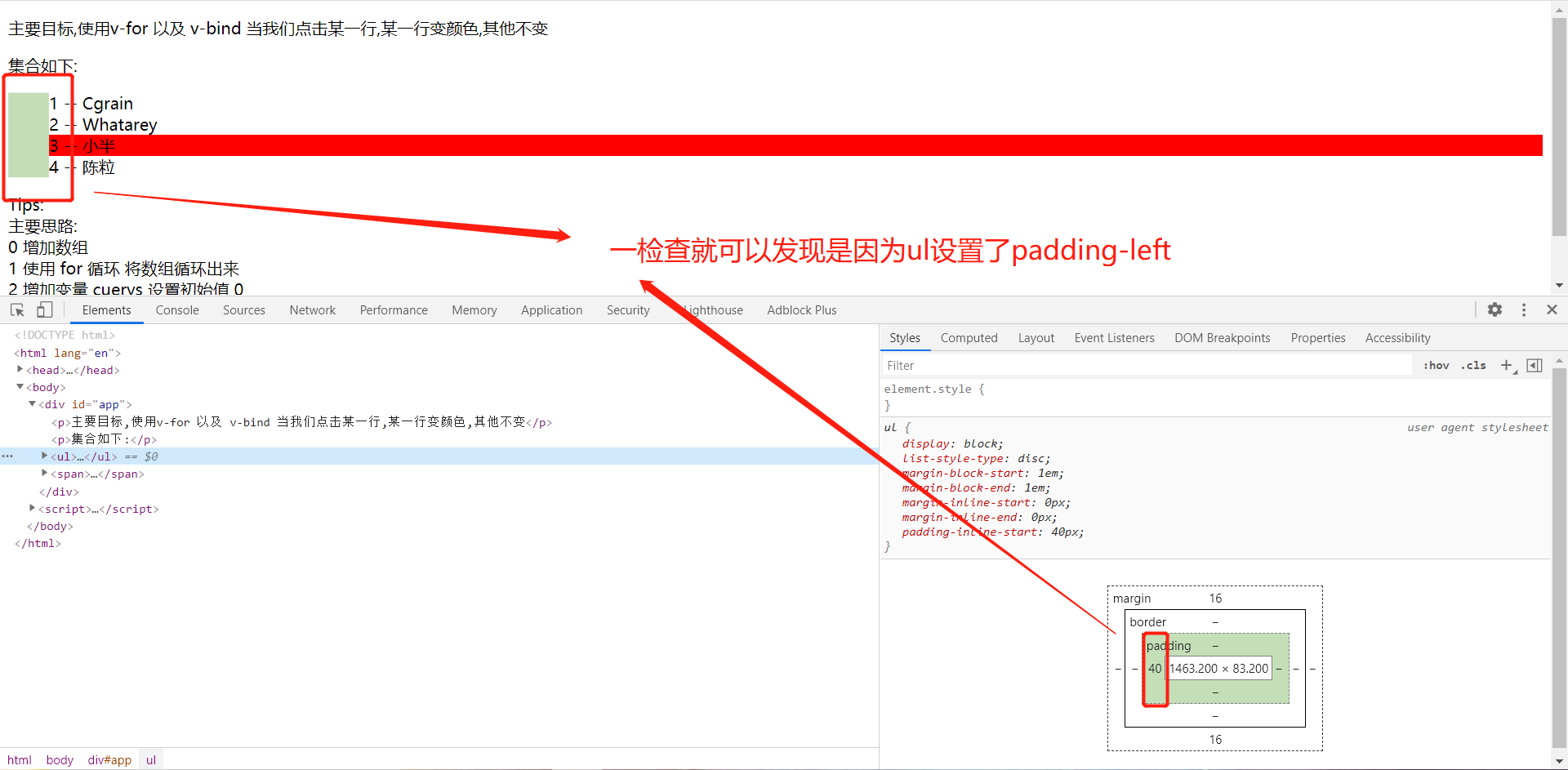Select the DOCTYPE html line
Image resolution: width=1568 pixels, height=770 pixels.
(x=65, y=336)
